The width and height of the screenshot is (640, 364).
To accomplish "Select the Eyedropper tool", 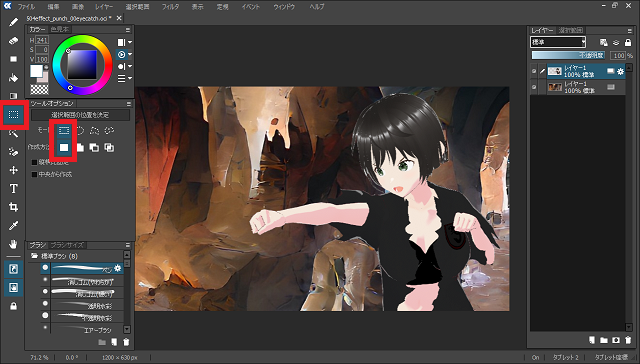I will (13, 226).
